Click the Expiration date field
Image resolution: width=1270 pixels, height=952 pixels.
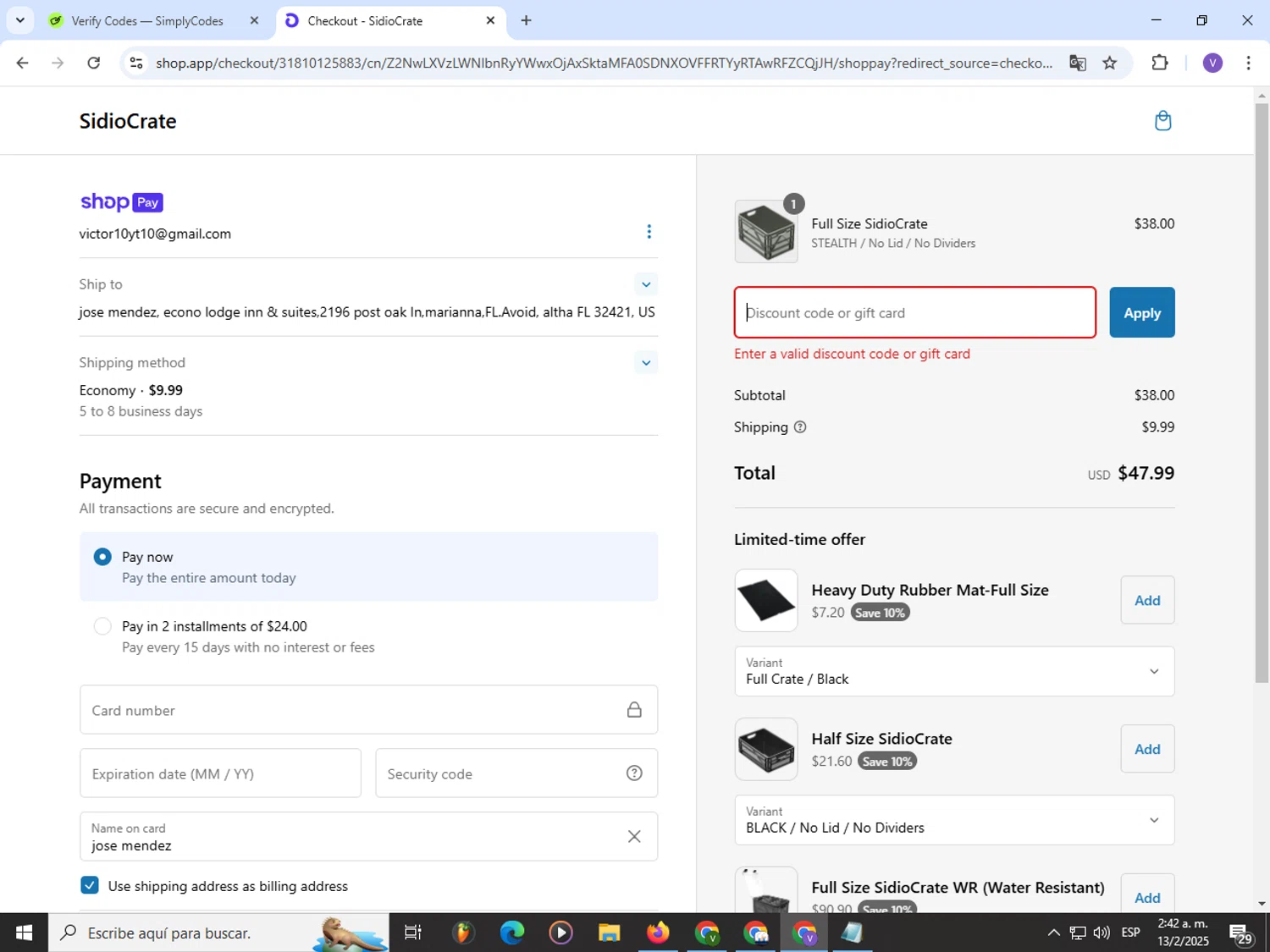click(x=220, y=773)
